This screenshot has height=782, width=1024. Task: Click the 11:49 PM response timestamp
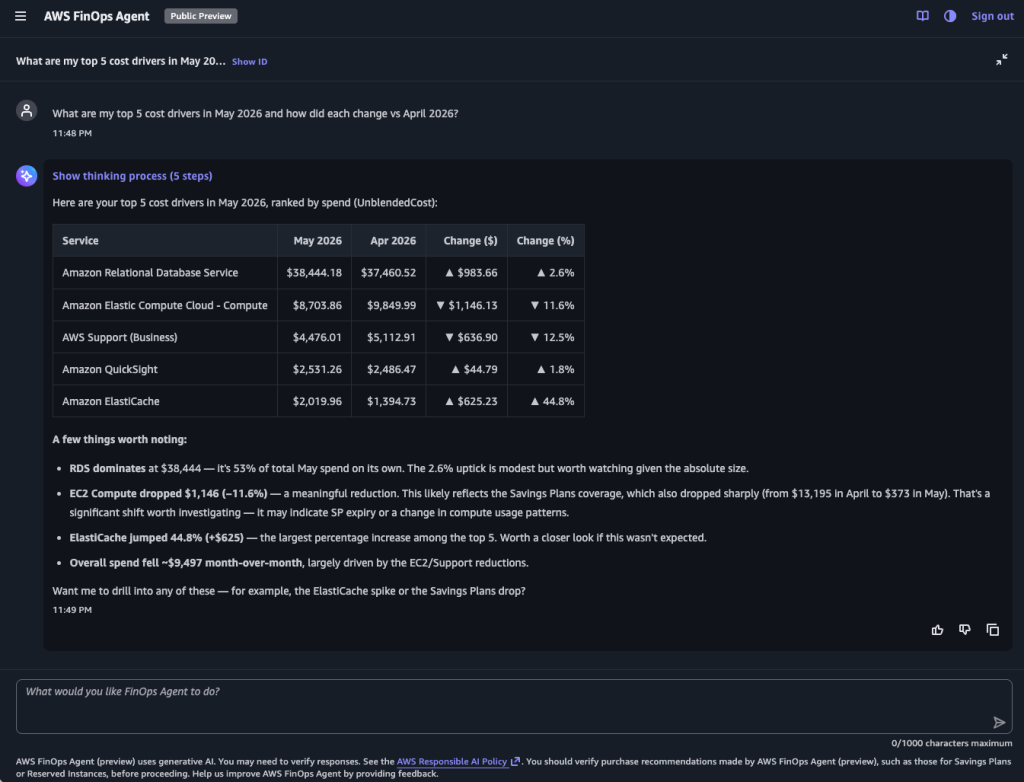tap(72, 610)
